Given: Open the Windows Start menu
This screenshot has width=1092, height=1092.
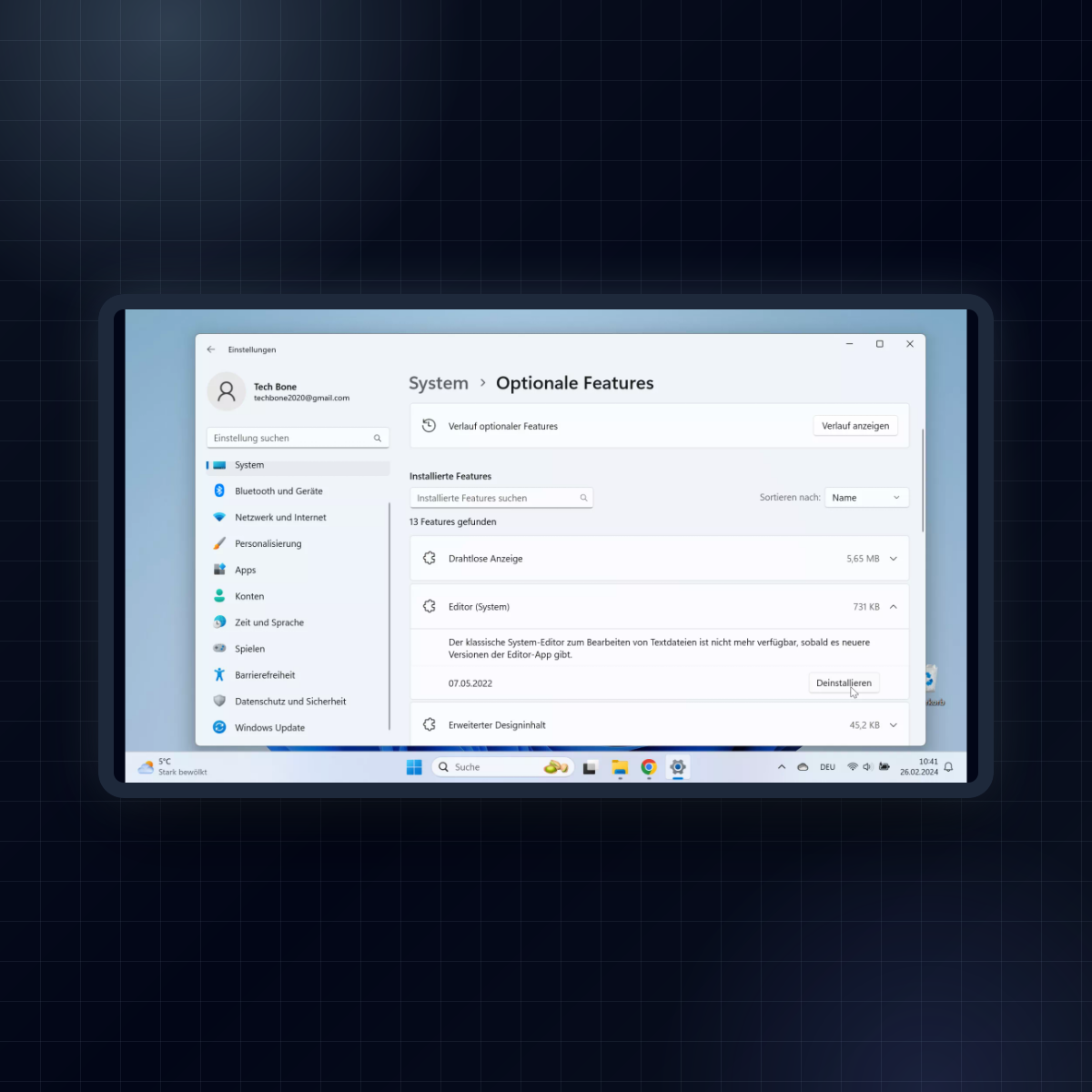Looking at the screenshot, I should 414,767.
